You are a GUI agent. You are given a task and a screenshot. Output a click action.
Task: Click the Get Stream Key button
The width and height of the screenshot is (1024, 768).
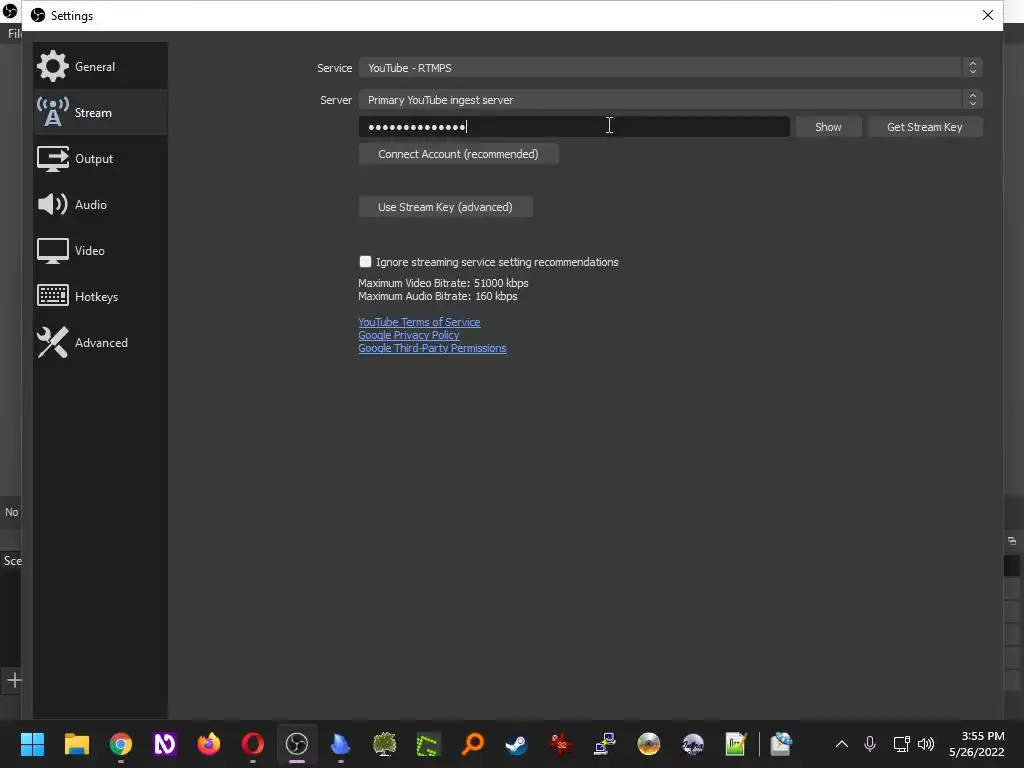click(x=925, y=127)
